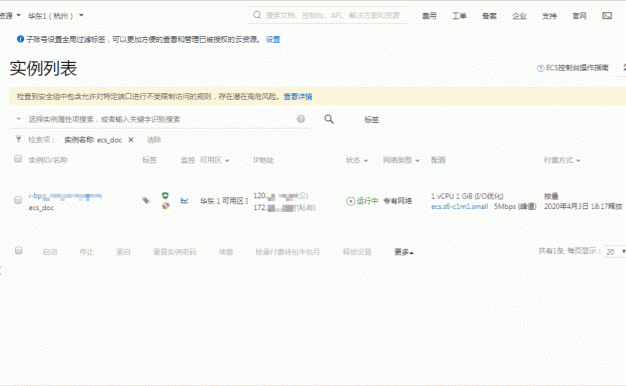626x386 pixels.
Task: Click the 续费 button in bottom action bar
Action: pyautogui.click(x=226, y=252)
